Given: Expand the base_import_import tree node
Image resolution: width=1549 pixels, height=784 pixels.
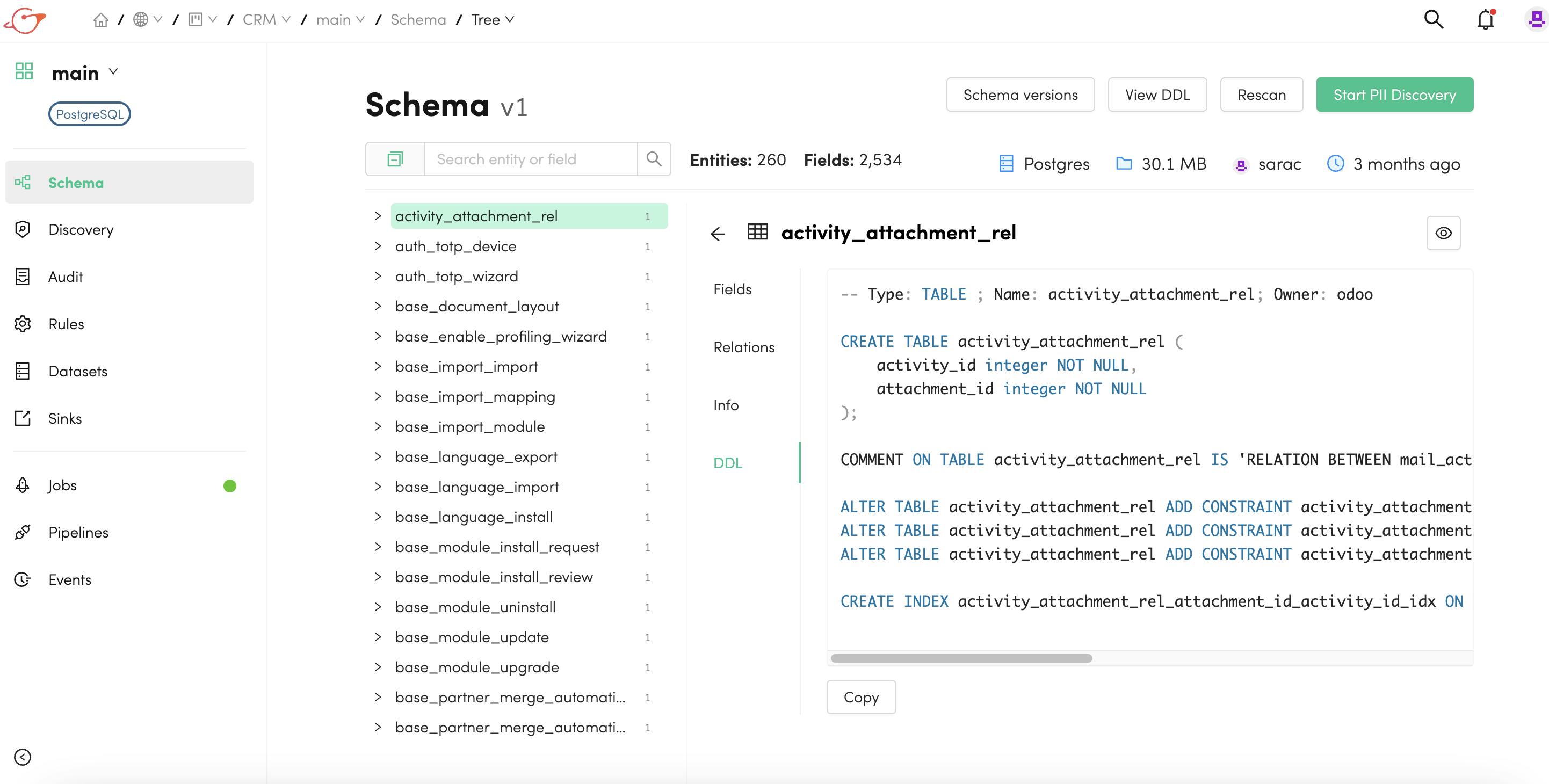Looking at the screenshot, I should [x=378, y=366].
